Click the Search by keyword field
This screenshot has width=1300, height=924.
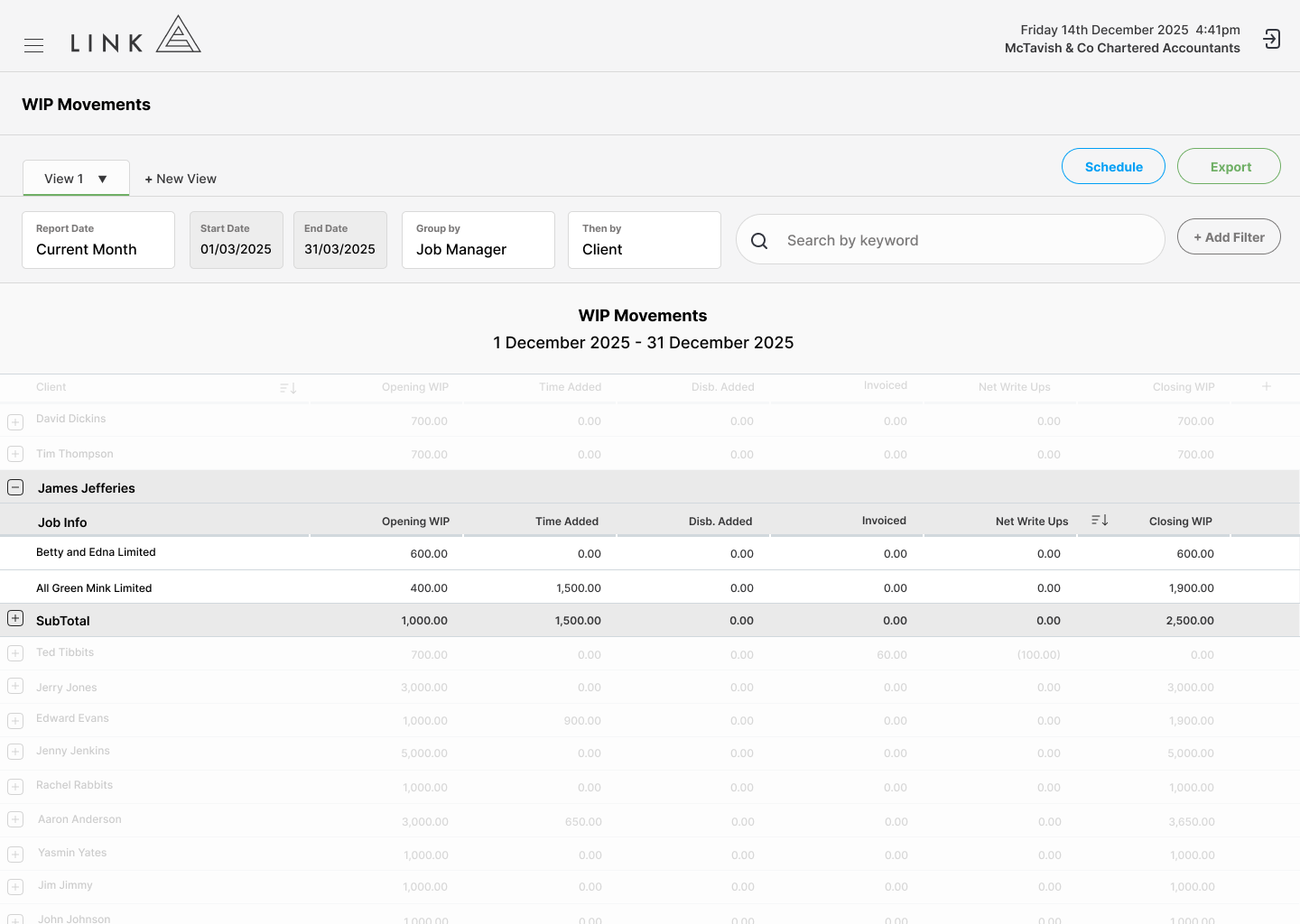[951, 239]
